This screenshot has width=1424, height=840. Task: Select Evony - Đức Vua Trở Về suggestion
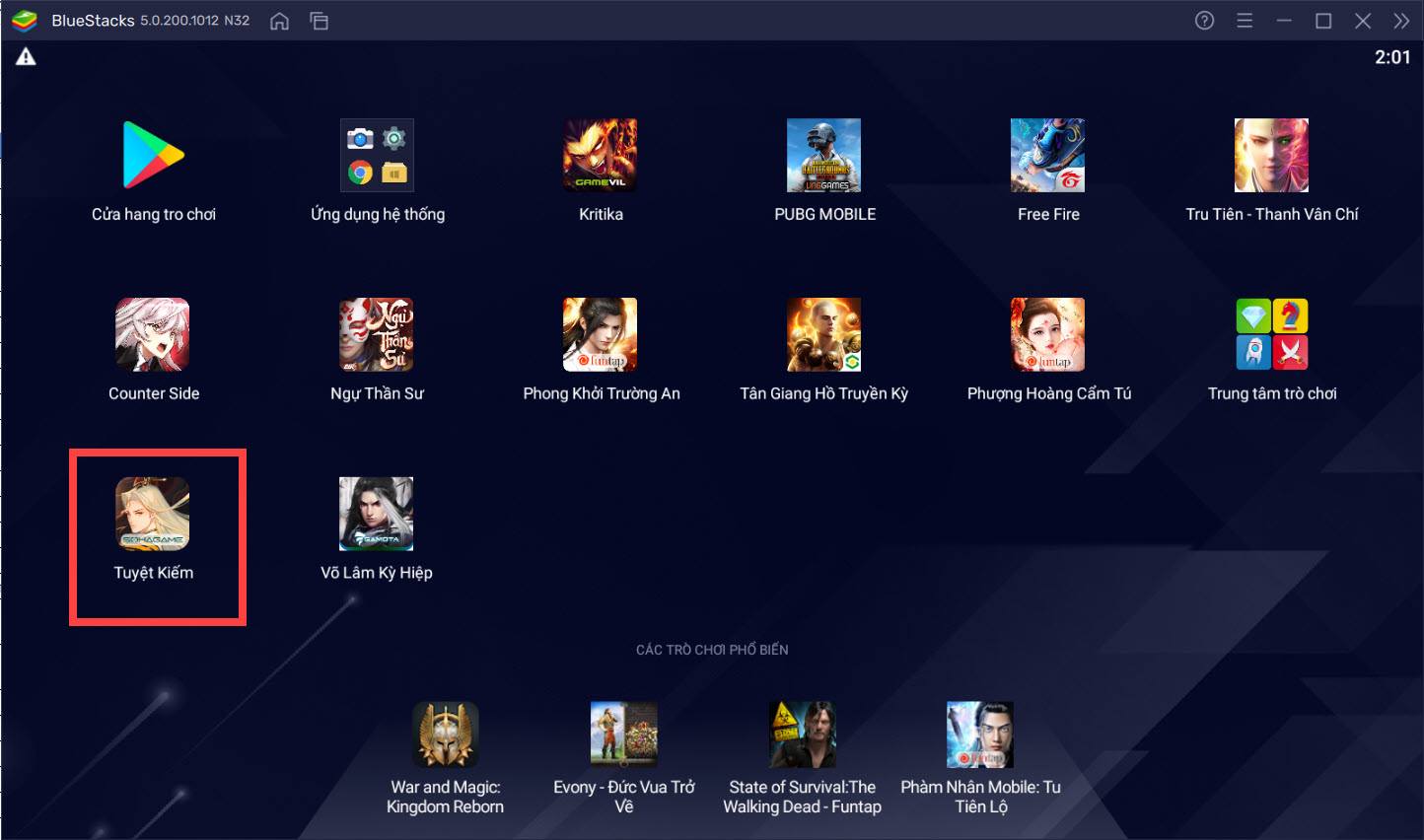tap(624, 735)
